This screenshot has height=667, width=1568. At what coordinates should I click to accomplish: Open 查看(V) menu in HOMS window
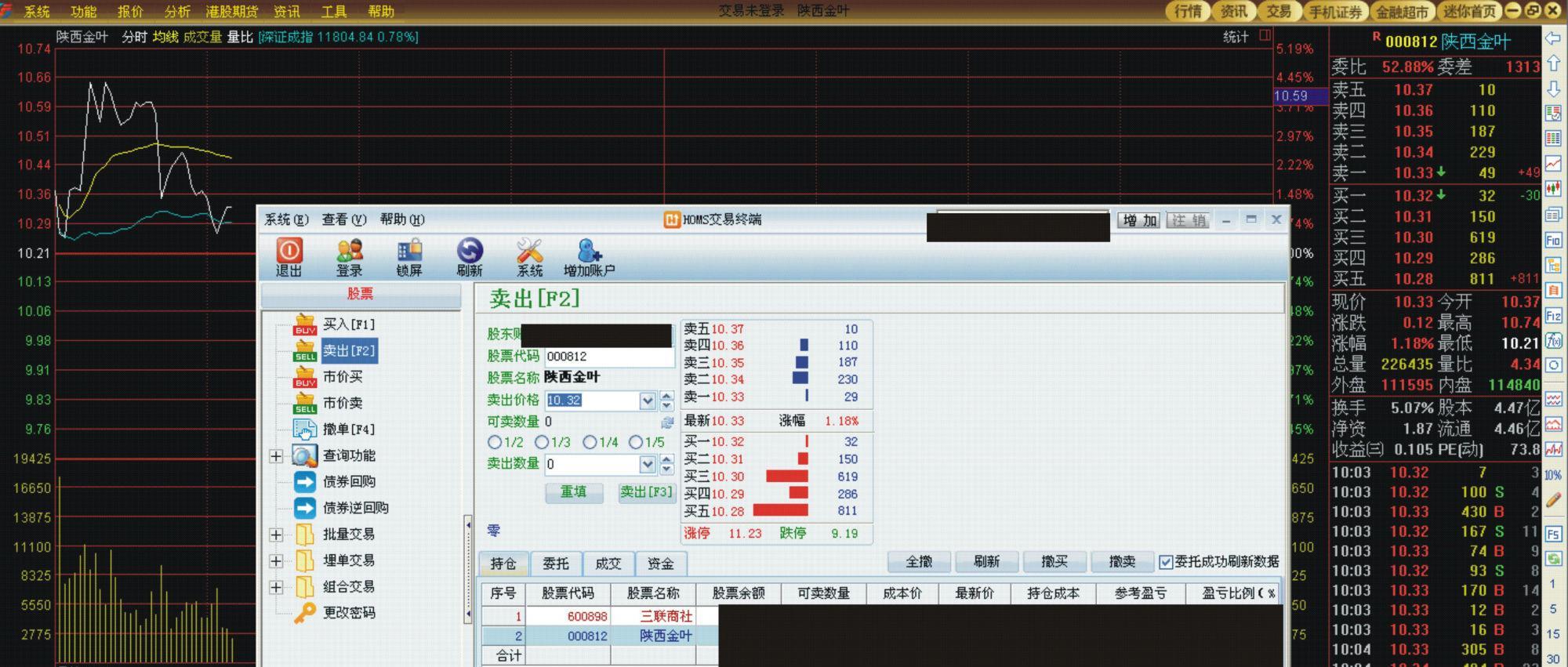[x=344, y=219]
